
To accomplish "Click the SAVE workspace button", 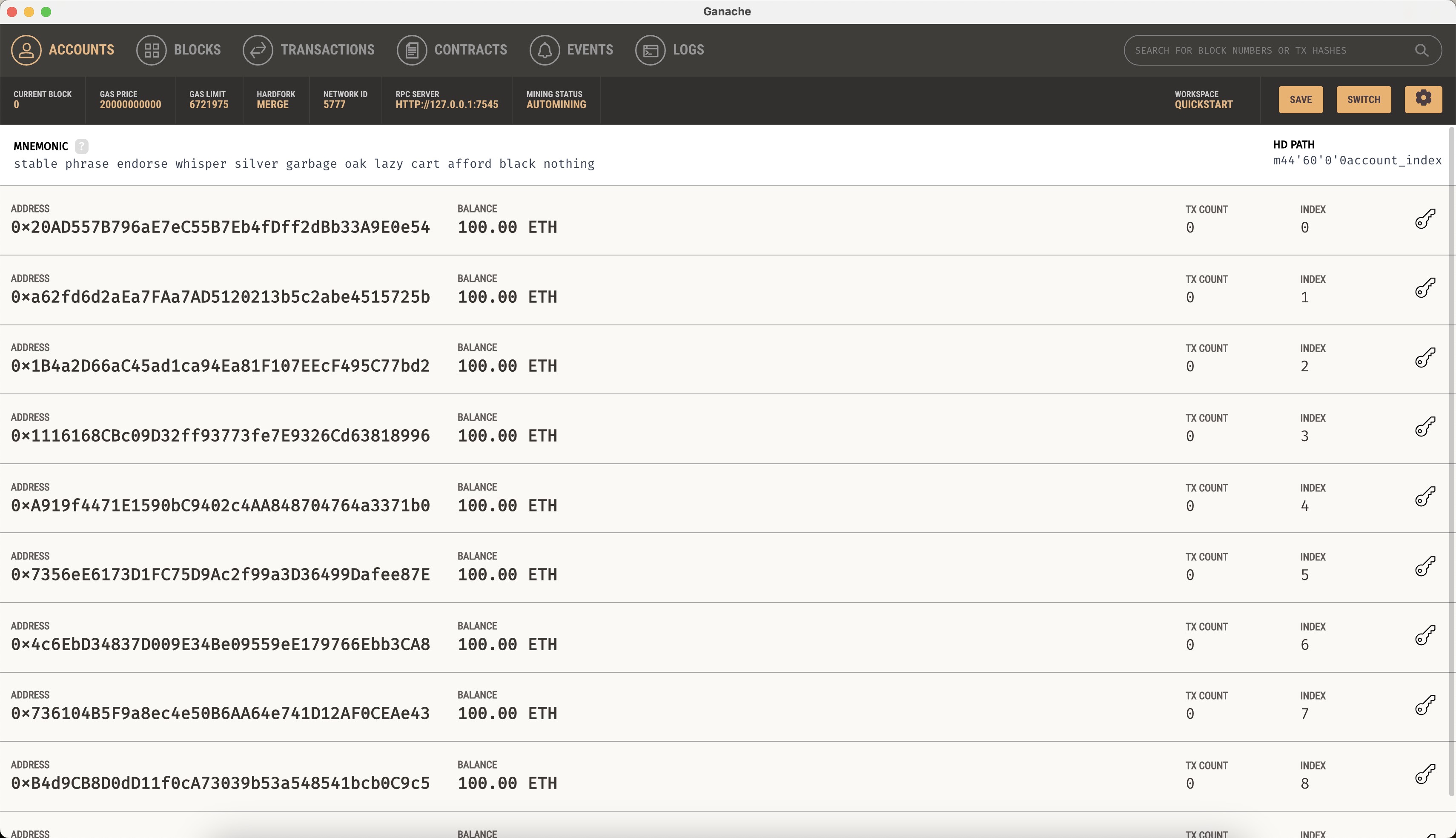I will pos(1301,100).
